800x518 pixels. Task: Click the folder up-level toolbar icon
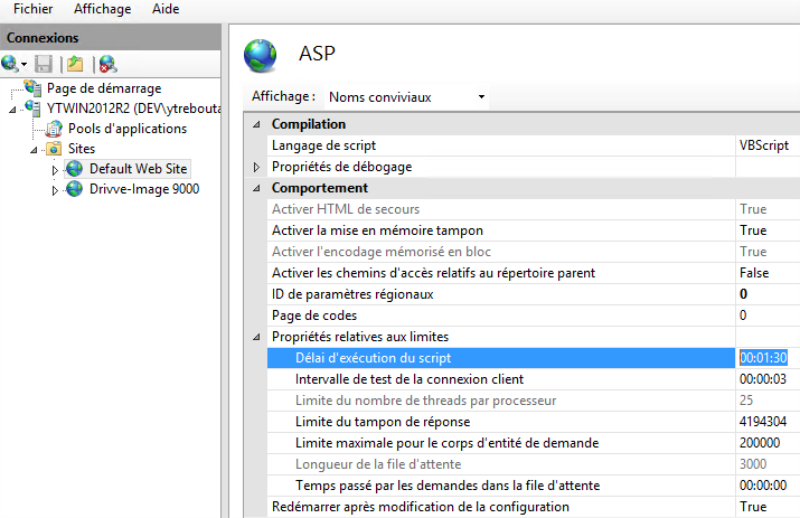75,64
